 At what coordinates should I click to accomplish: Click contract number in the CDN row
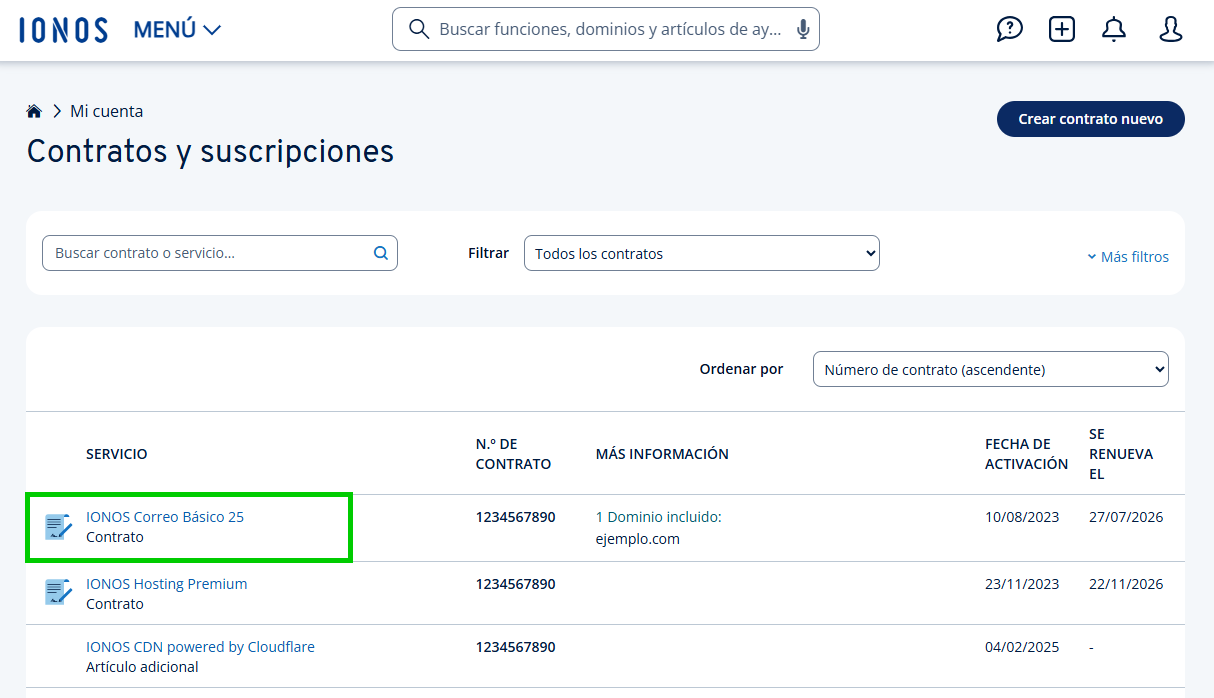[516, 647]
